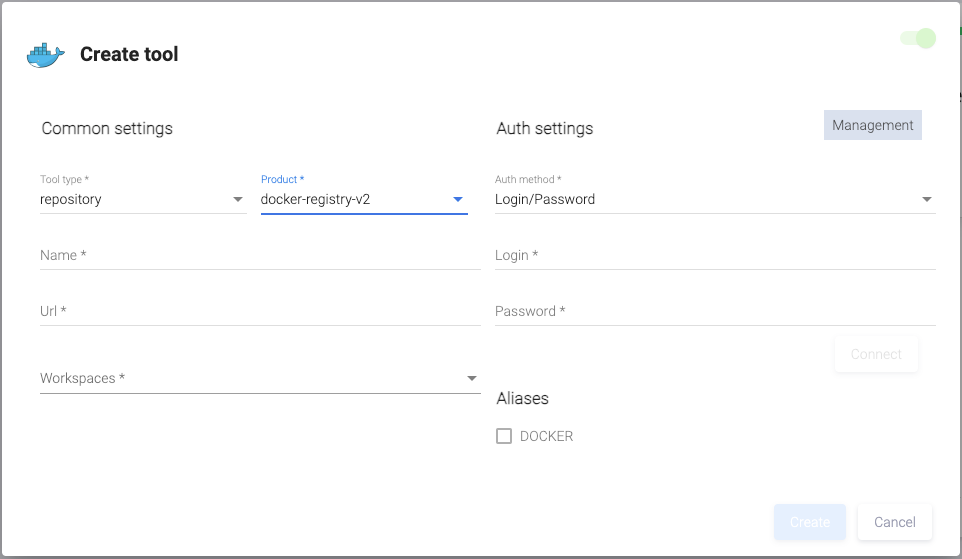Click the Aliases section heading
The image size is (962, 559).
tap(522, 398)
